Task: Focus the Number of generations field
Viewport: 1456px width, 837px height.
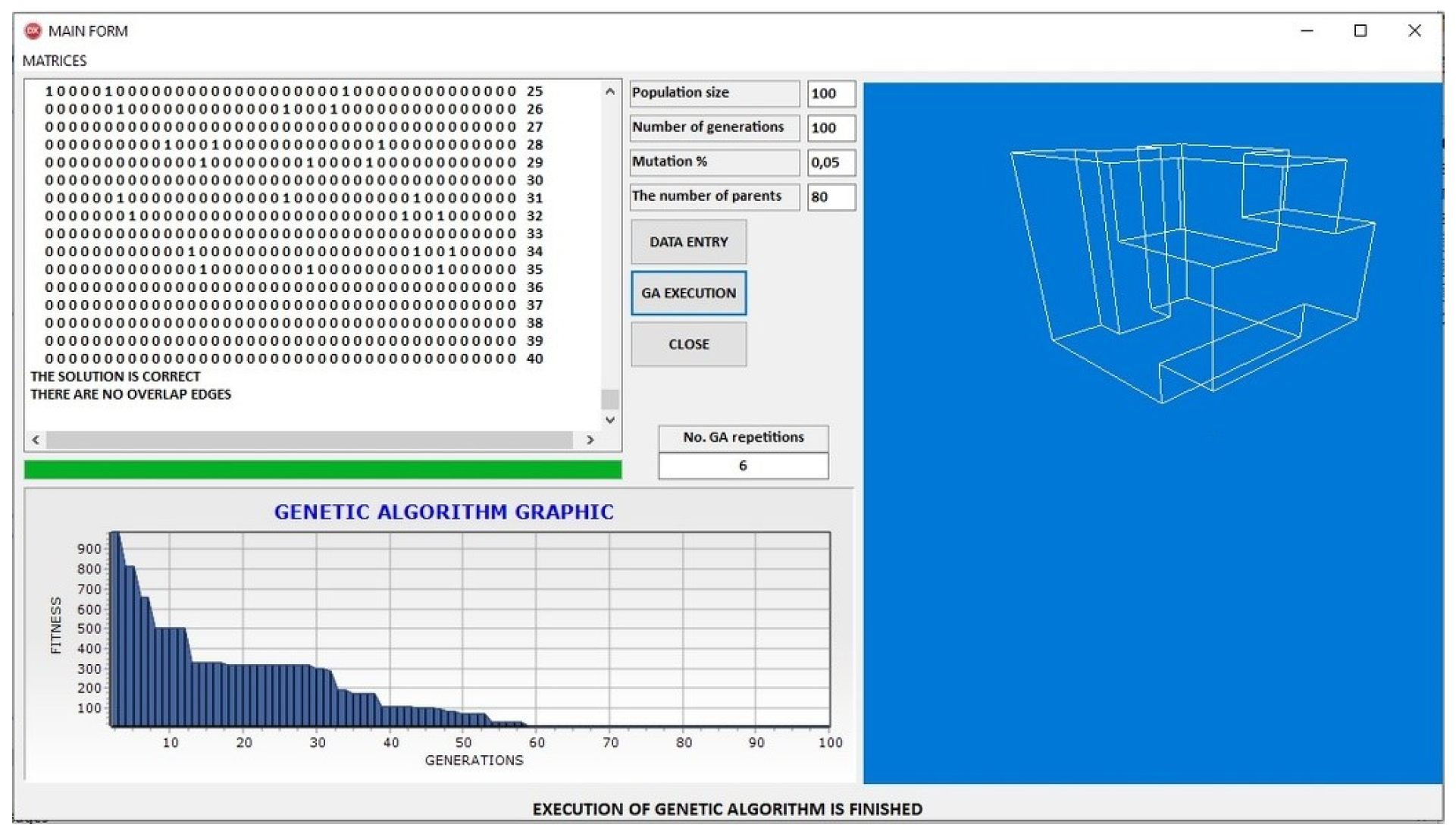Action: (x=831, y=128)
